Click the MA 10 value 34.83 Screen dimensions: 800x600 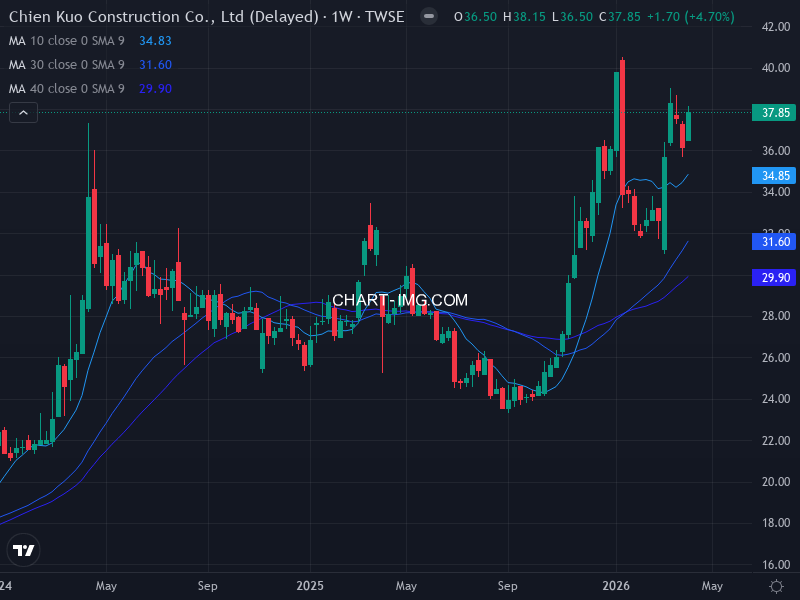coord(155,41)
